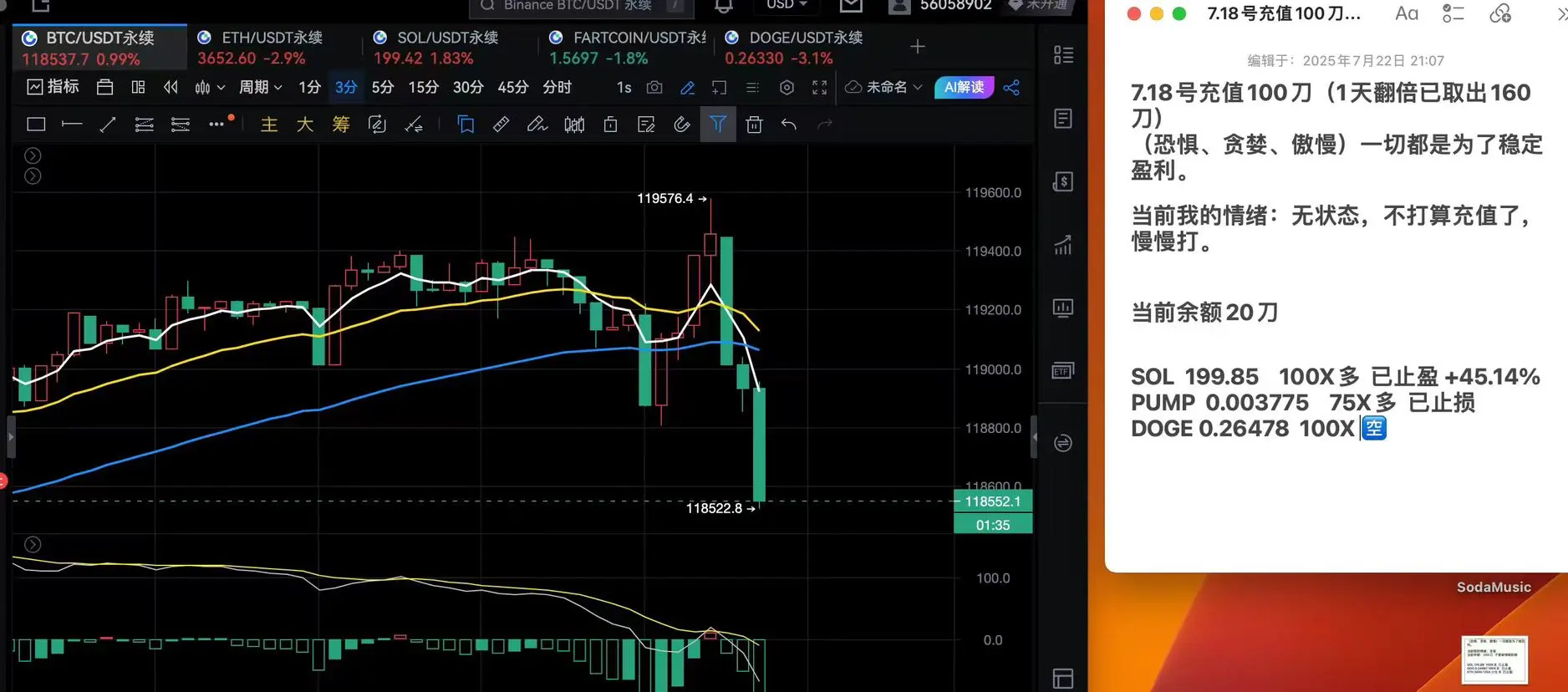This screenshot has height=692, width=1568.
Task: Select the 45分 timeframe
Action: (x=512, y=87)
